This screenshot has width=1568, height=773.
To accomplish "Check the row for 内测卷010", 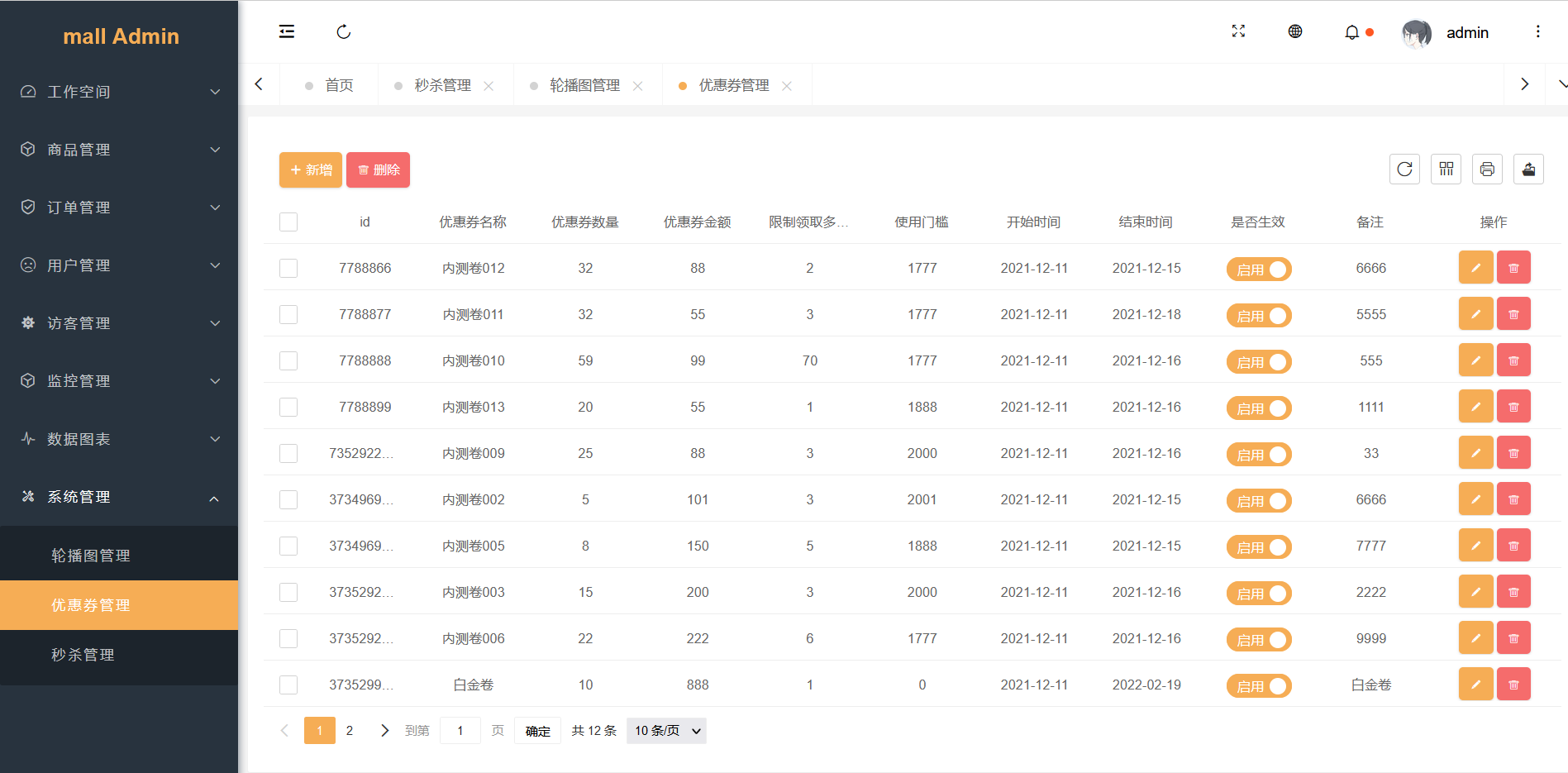I will (x=288, y=360).
